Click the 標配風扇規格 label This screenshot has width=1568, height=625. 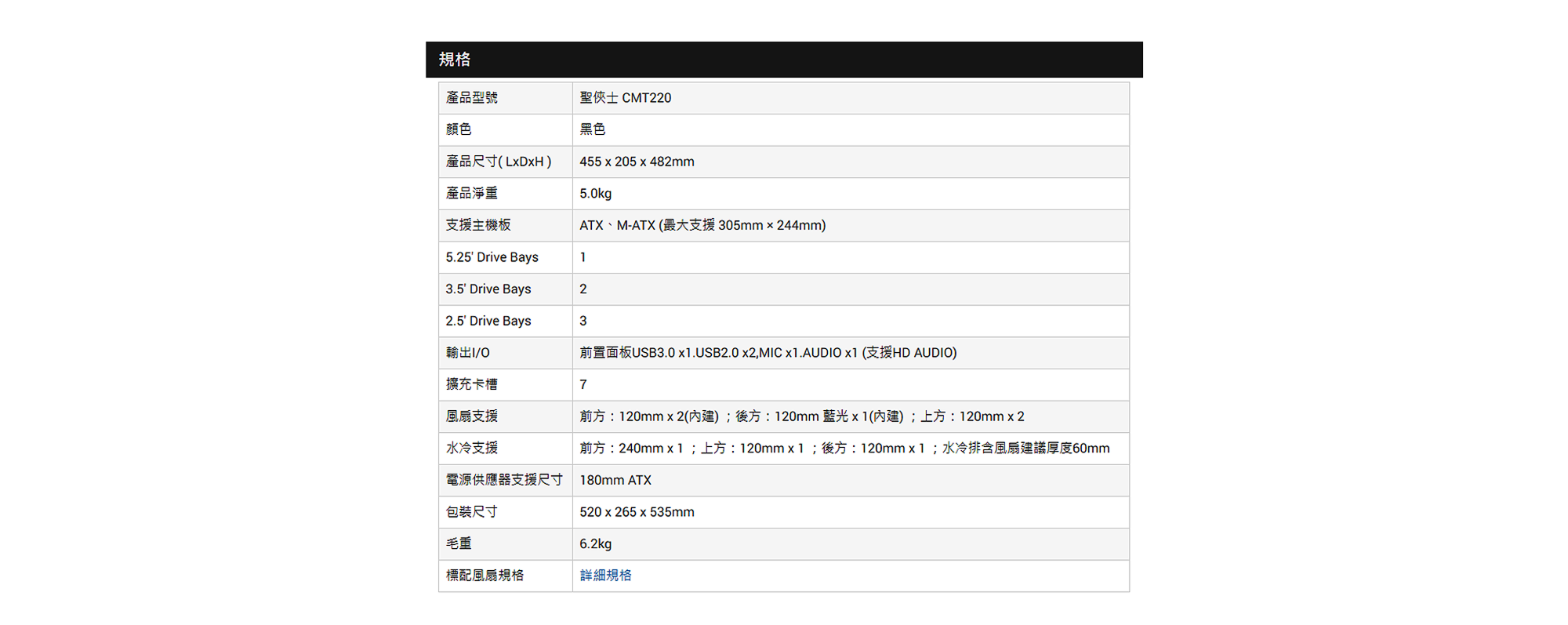485,576
